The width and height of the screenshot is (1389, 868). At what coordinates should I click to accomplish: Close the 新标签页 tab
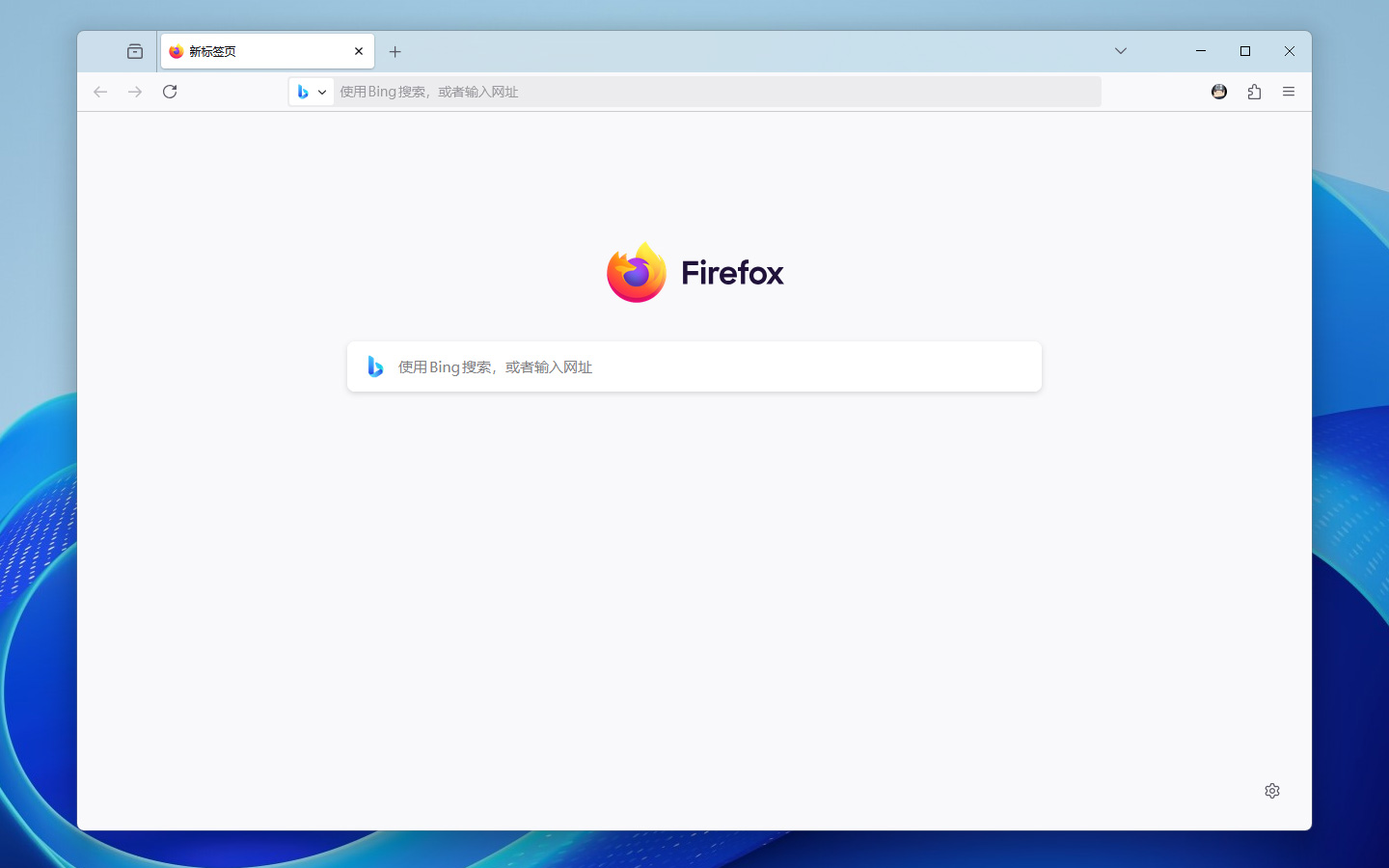click(359, 51)
